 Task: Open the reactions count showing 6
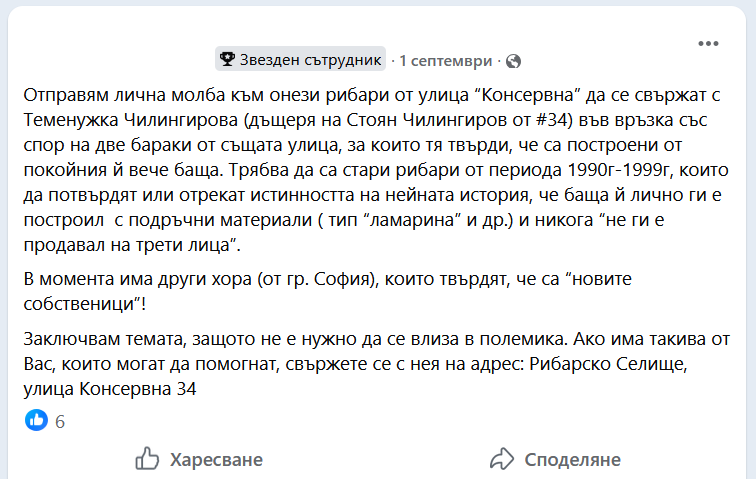[60, 421]
